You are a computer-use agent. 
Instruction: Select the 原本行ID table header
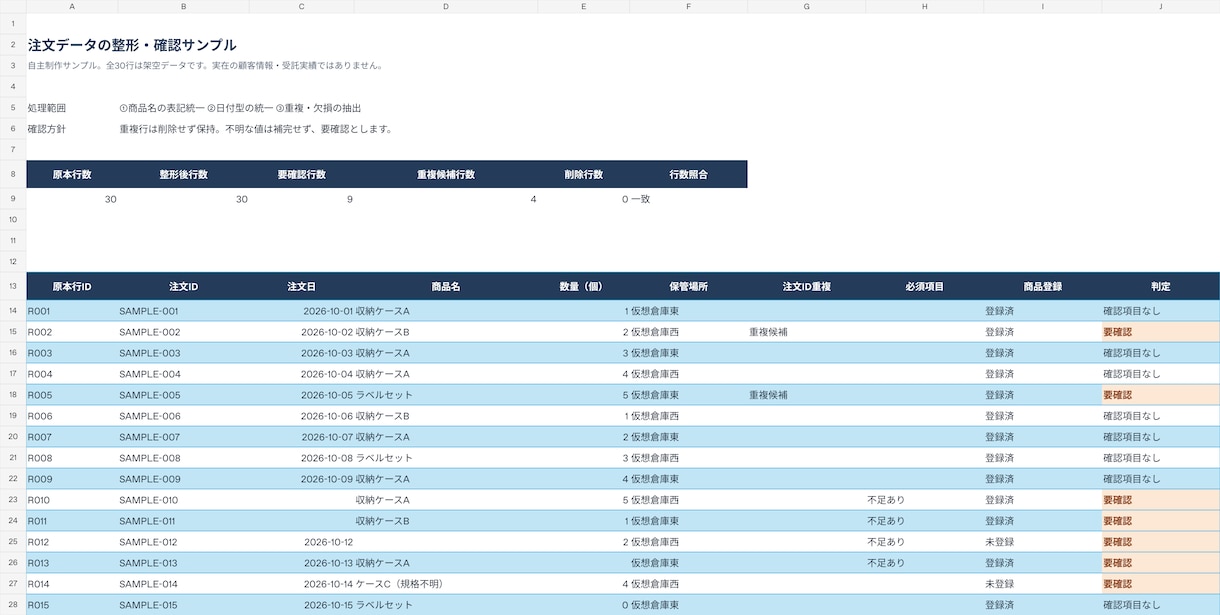coord(72,286)
